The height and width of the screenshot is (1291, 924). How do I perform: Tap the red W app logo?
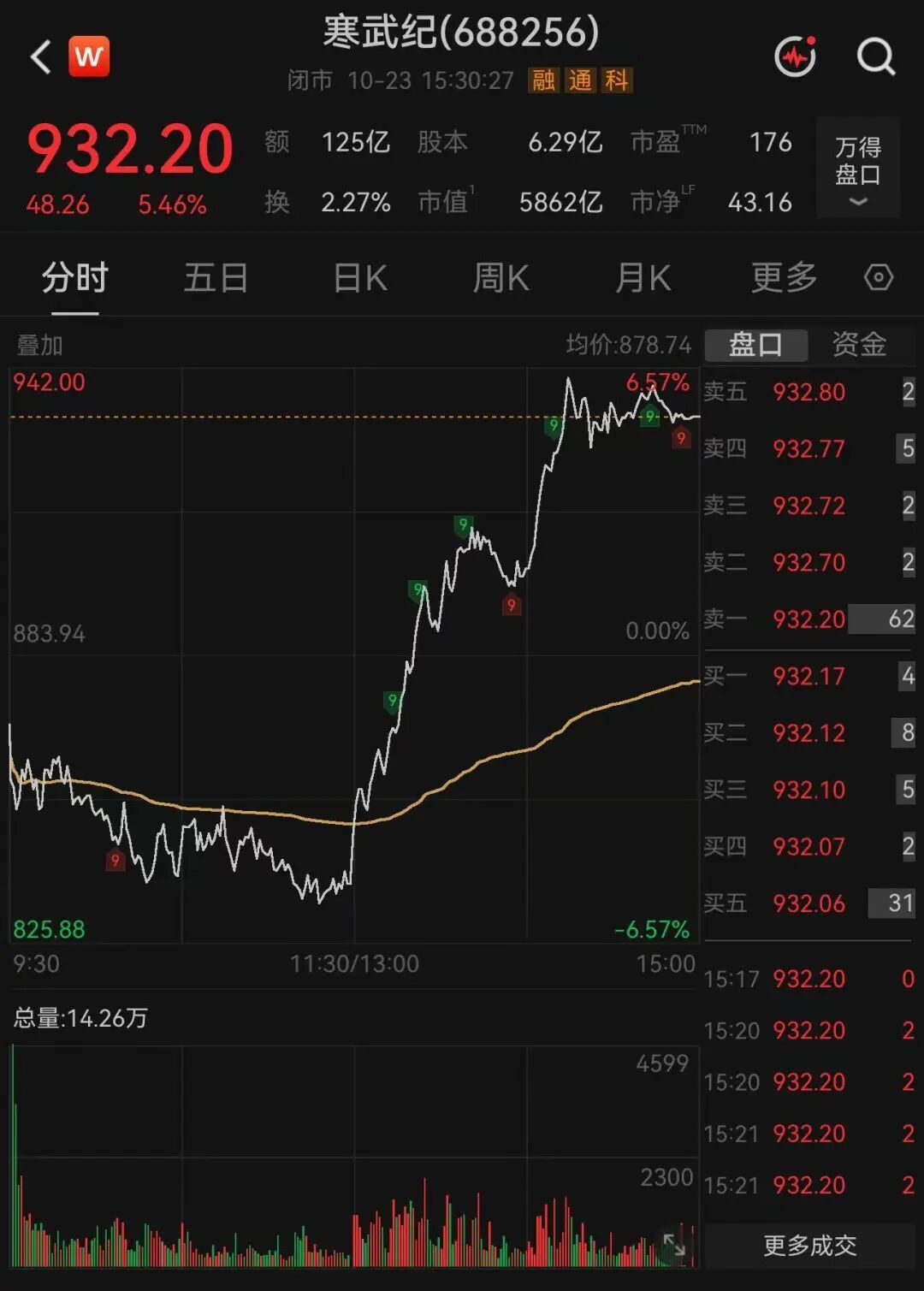click(89, 56)
